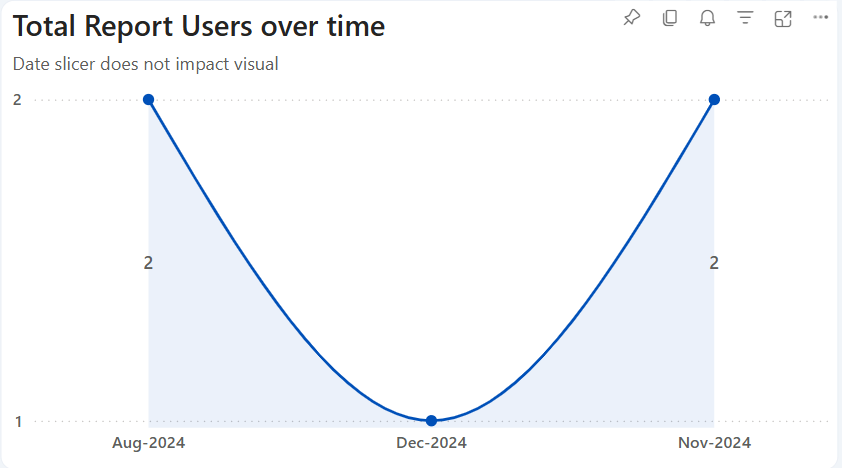The image size is (842, 468).
Task: Click the y-axis value 1 label
Action: [x=17, y=421]
